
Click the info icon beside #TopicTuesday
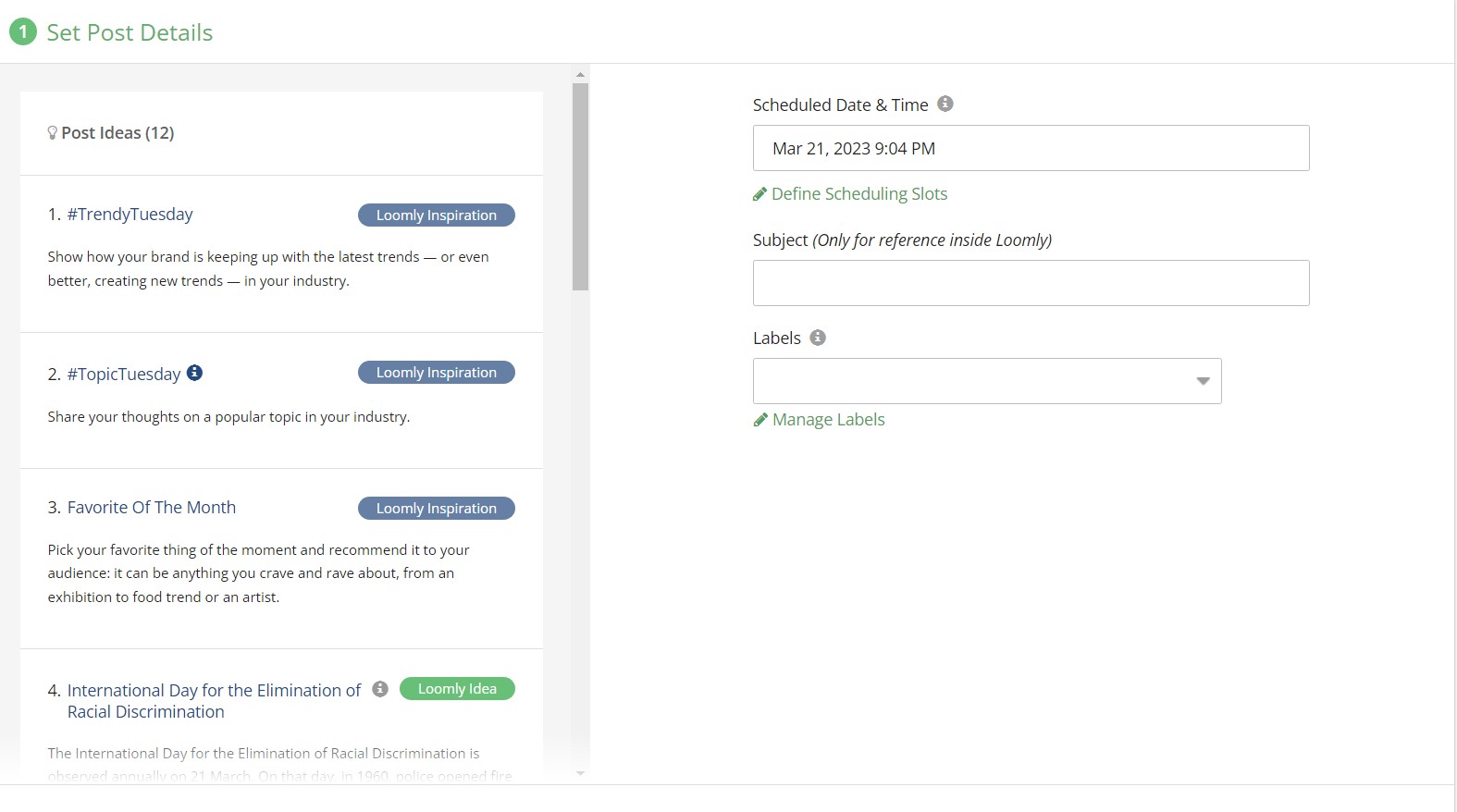[x=194, y=373]
